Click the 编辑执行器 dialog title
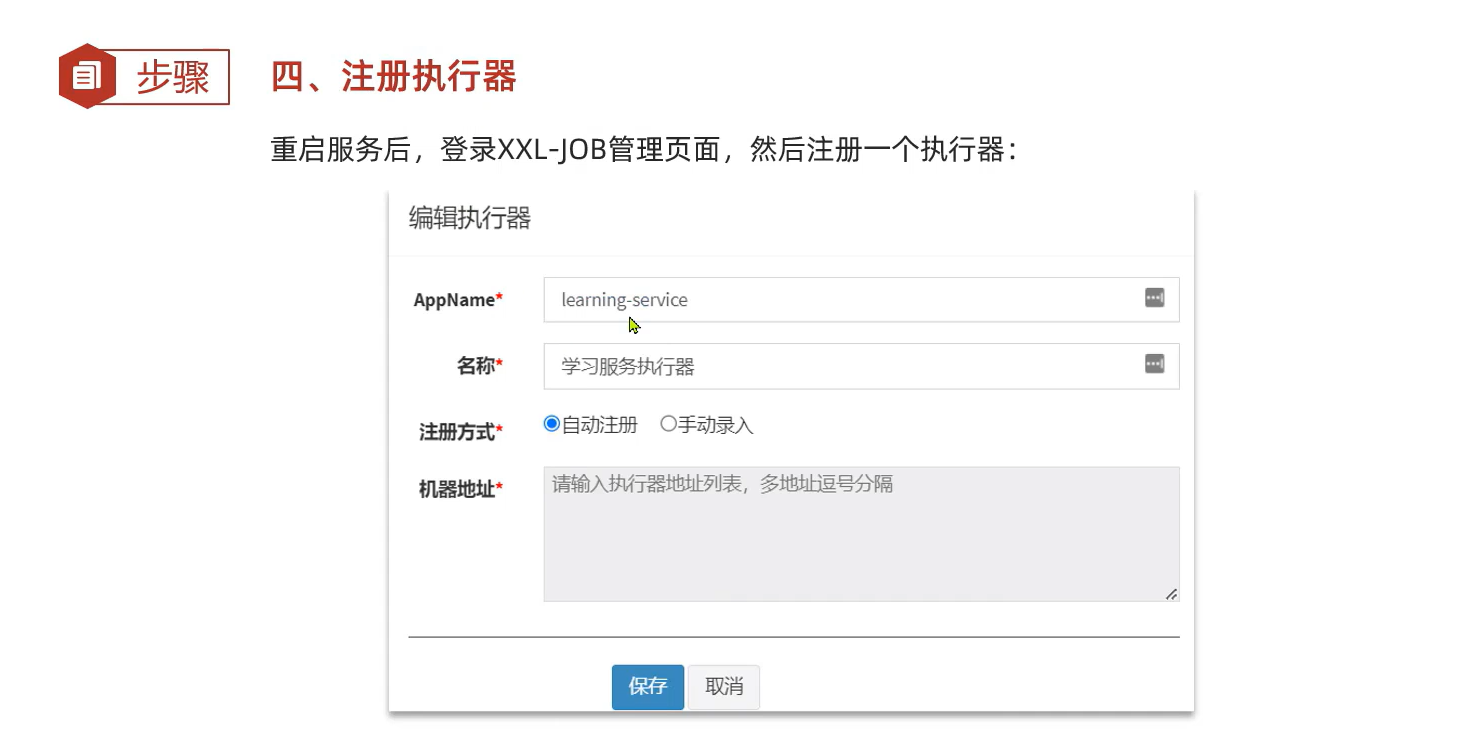1474x749 pixels. coord(469,218)
